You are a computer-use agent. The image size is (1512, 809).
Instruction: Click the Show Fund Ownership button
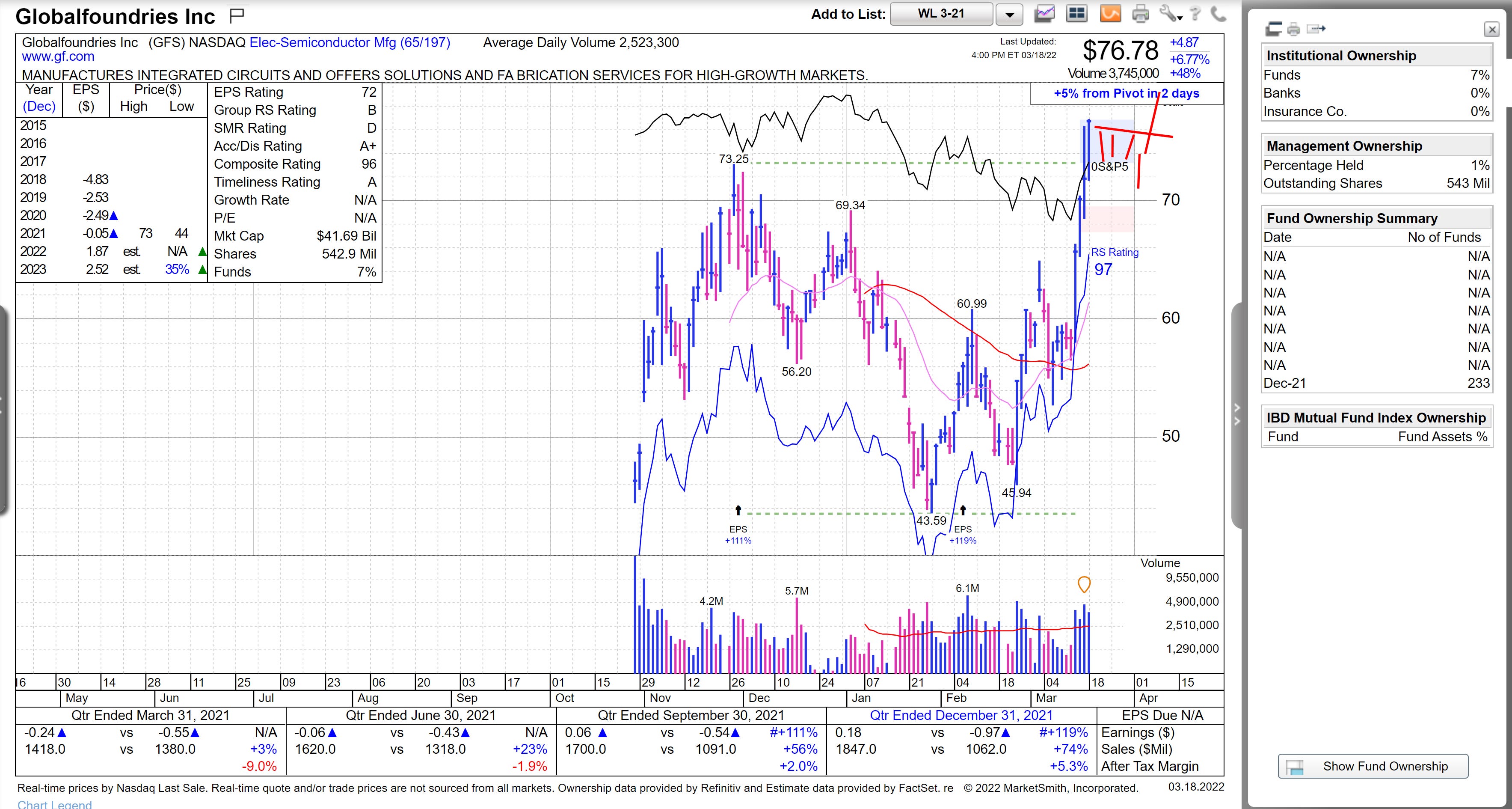tap(1373, 766)
